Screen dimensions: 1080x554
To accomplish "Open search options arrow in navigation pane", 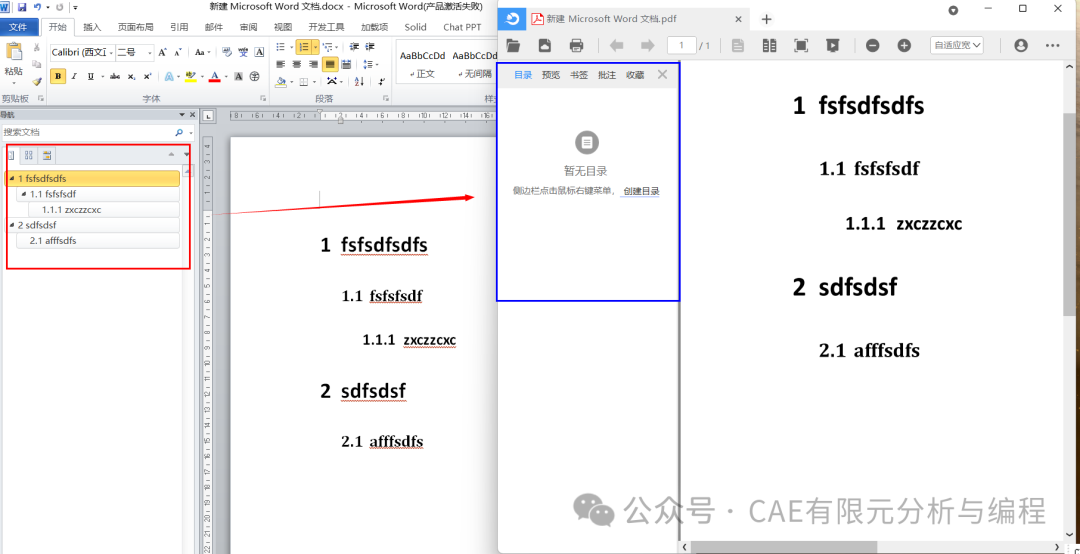I will [191, 132].
